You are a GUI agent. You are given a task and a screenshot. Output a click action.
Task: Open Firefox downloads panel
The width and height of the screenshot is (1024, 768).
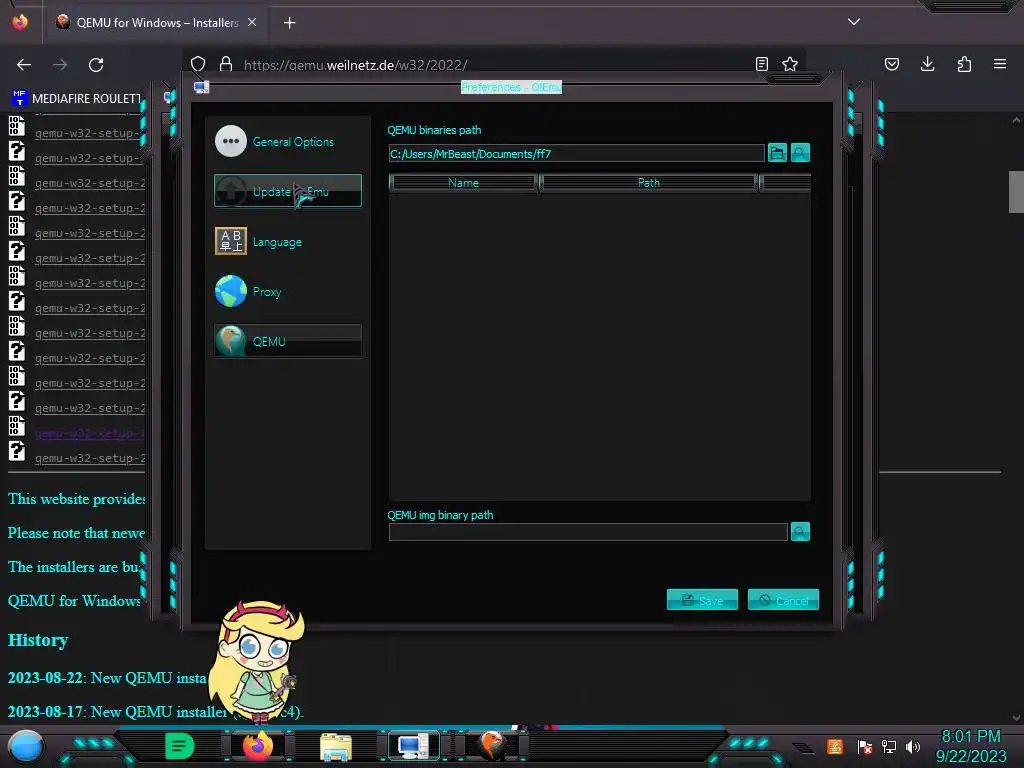pyautogui.click(x=927, y=64)
